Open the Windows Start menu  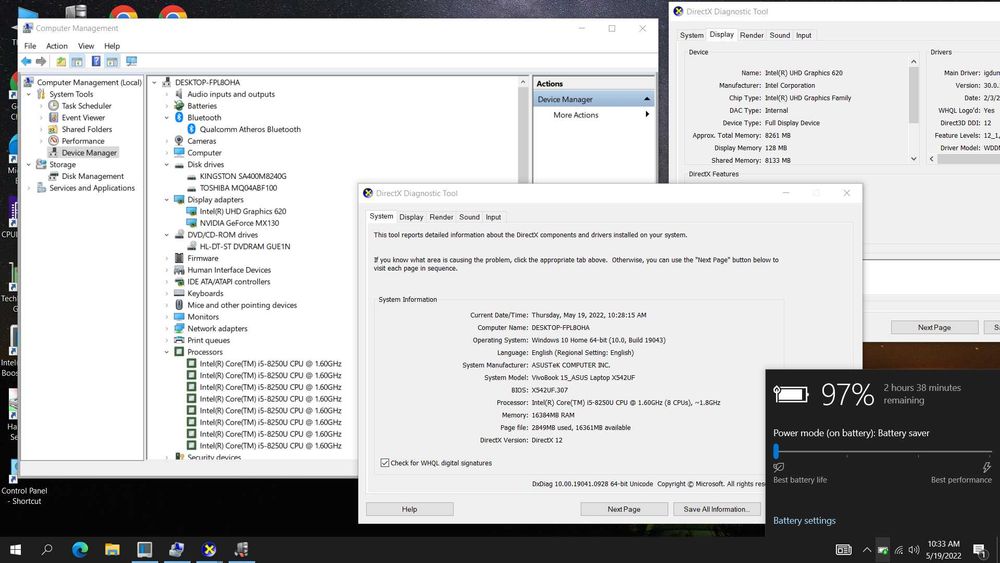15,550
